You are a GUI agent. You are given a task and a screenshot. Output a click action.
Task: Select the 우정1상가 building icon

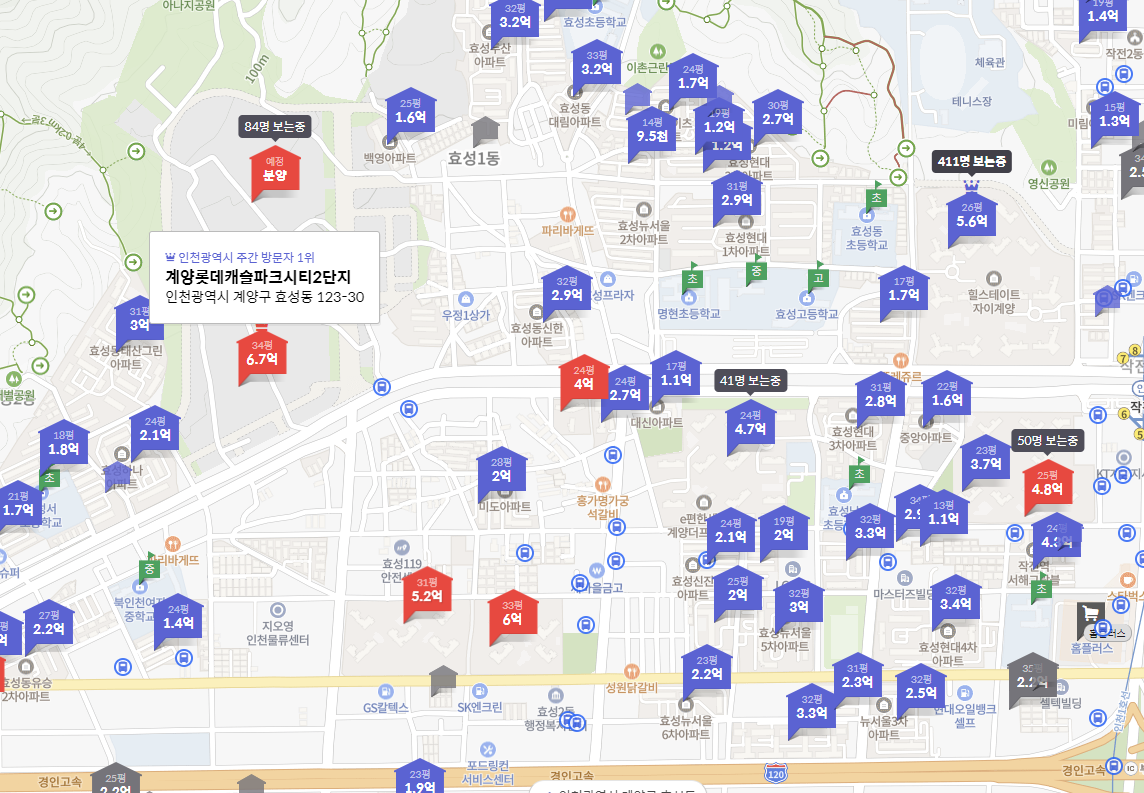coord(466,299)
